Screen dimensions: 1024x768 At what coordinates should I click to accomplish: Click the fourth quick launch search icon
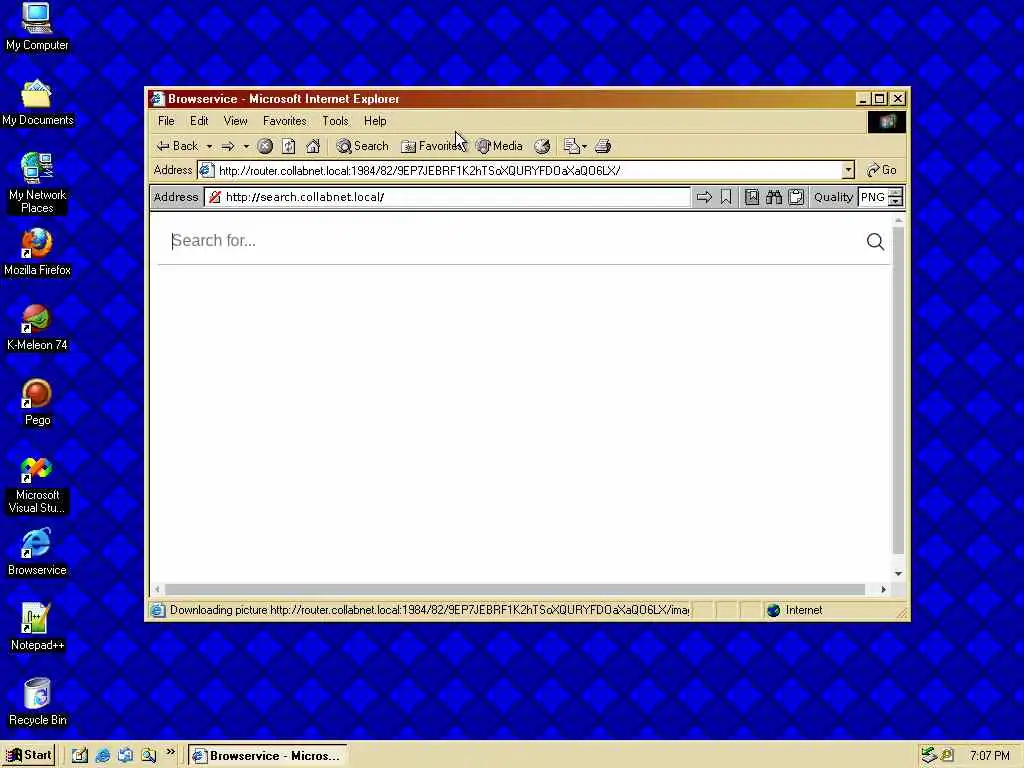(x=149, y=756)
